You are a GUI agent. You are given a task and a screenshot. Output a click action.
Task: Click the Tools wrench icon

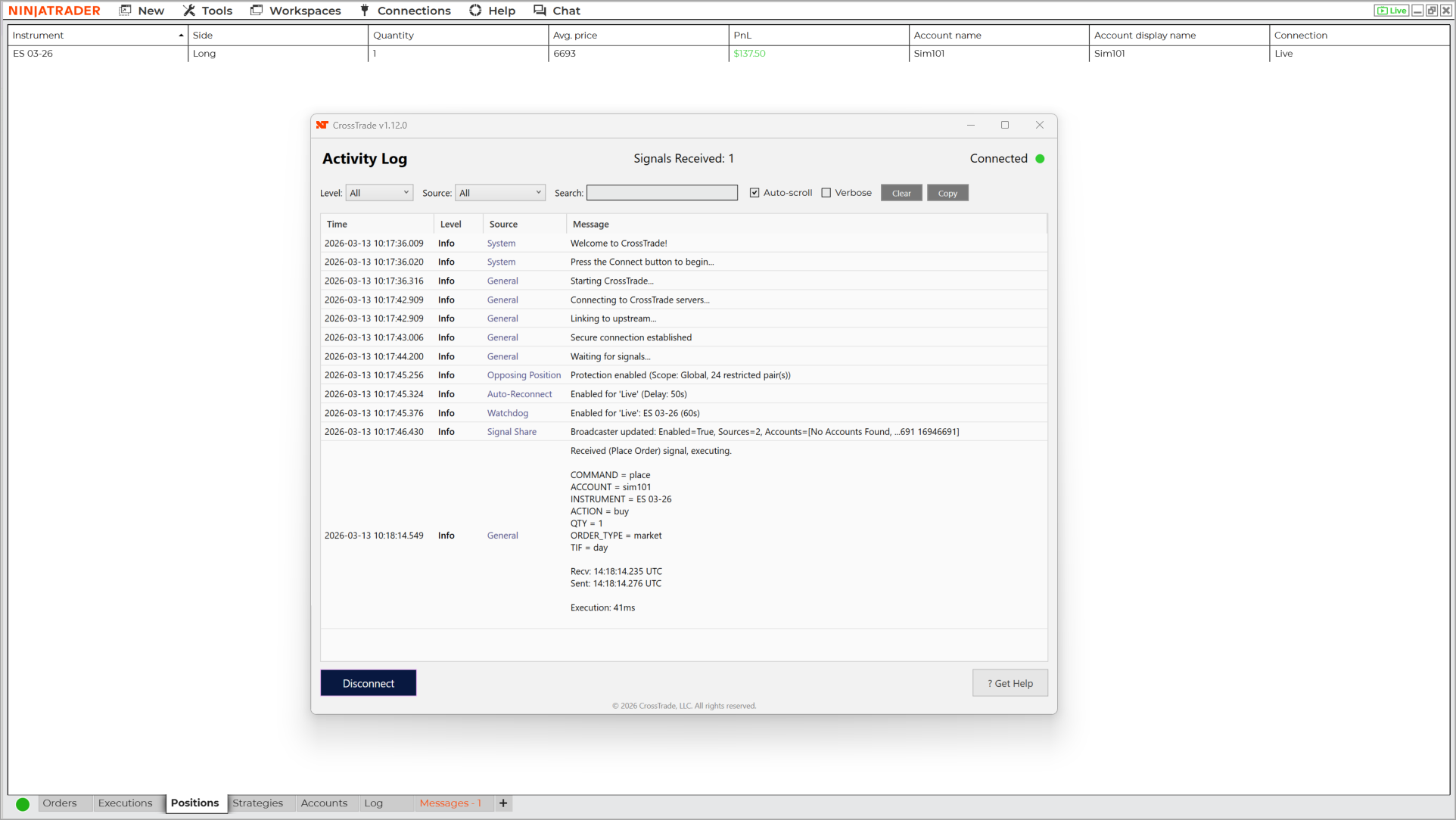[x=189, y=11]
